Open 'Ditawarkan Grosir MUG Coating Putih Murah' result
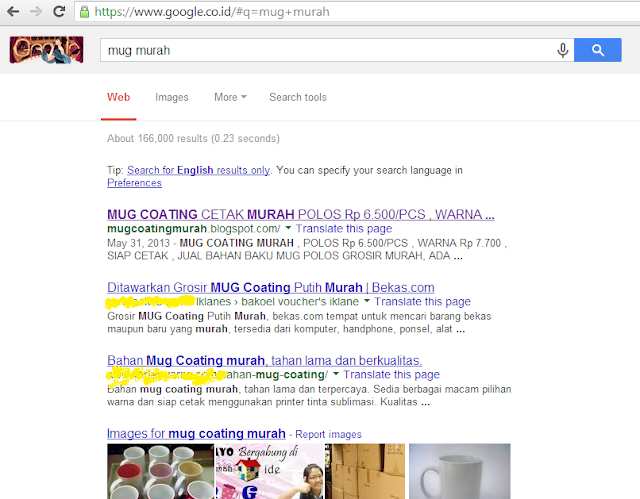 271,287
